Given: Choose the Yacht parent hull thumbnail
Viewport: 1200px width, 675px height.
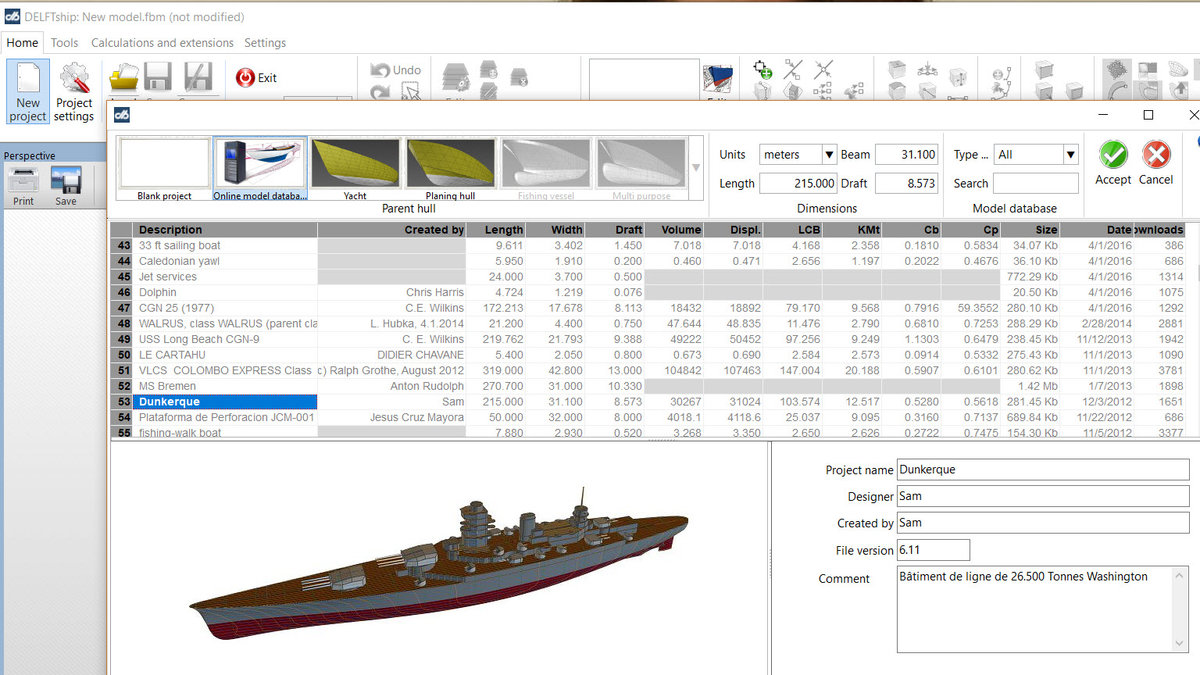Looking at the screenshot, I should click(355, 164).
